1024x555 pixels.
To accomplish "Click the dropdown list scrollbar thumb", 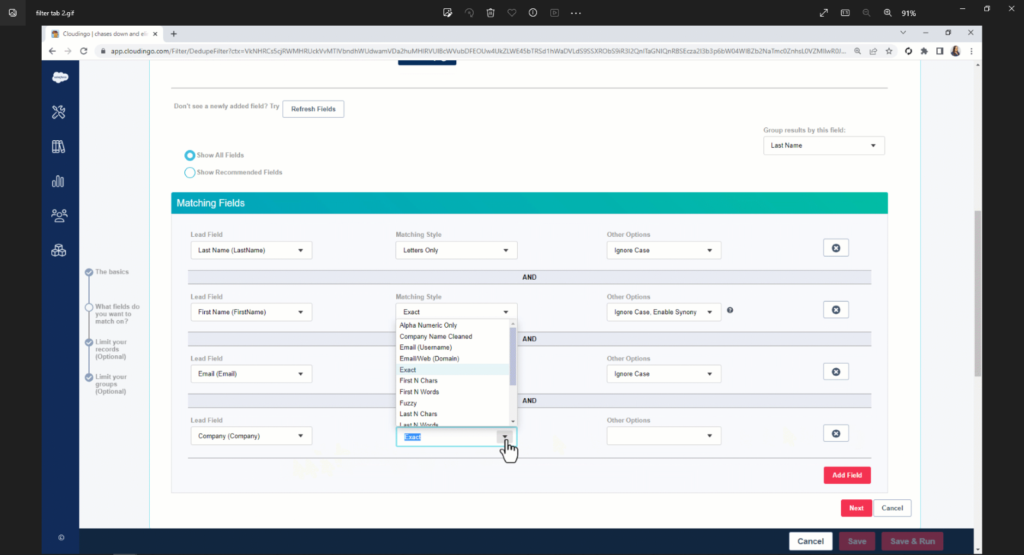I will point(513,356).
